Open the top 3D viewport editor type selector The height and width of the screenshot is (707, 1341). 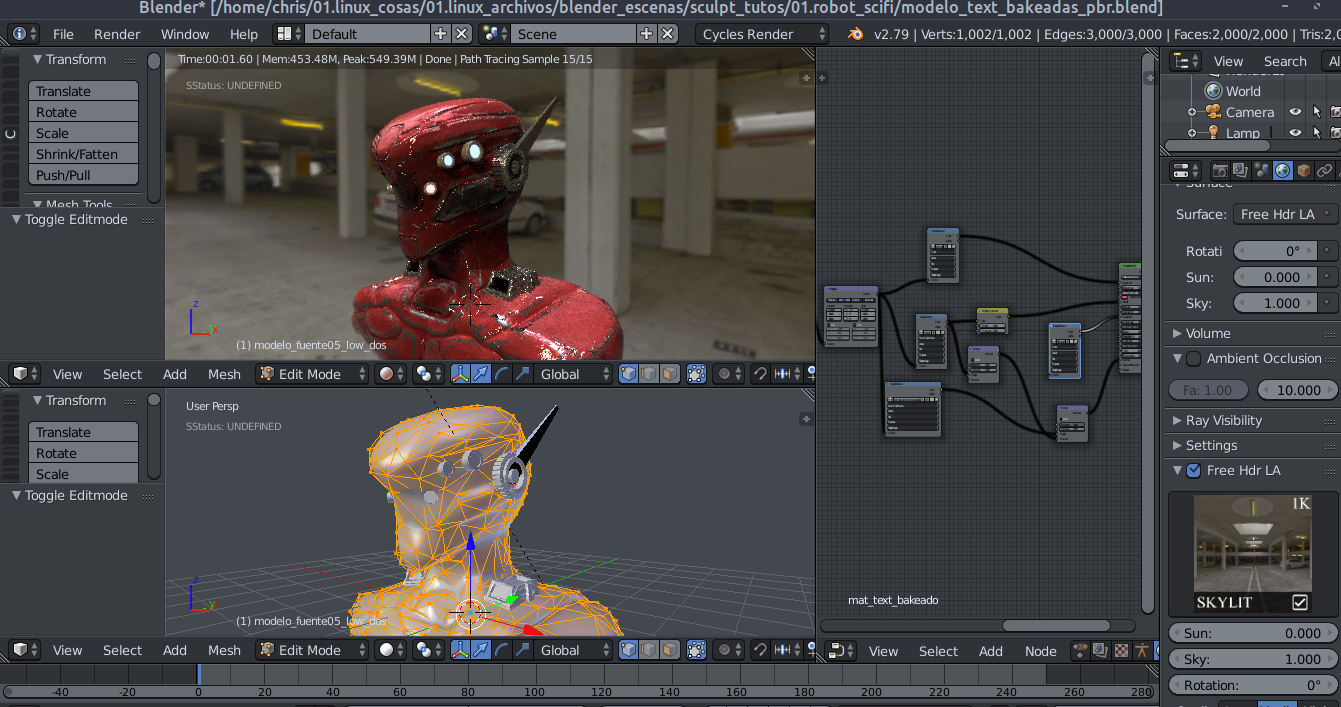(26, 374)
